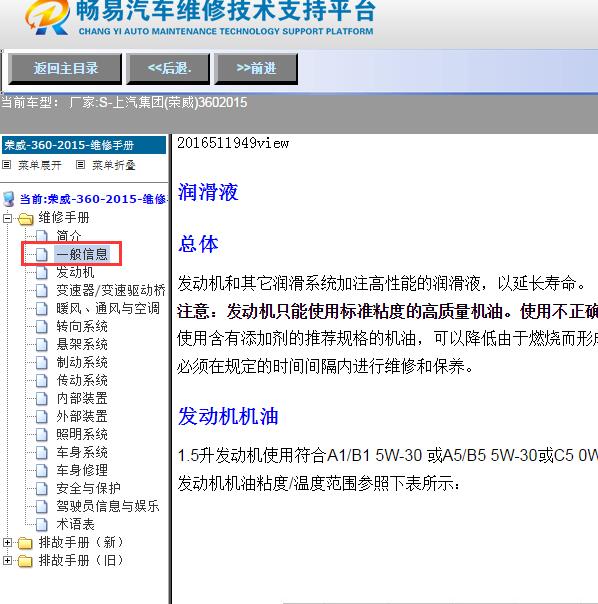This screenshot has height=604, width=598.
Task: Click page icon next to 简介
Action: tap(42, 236)
